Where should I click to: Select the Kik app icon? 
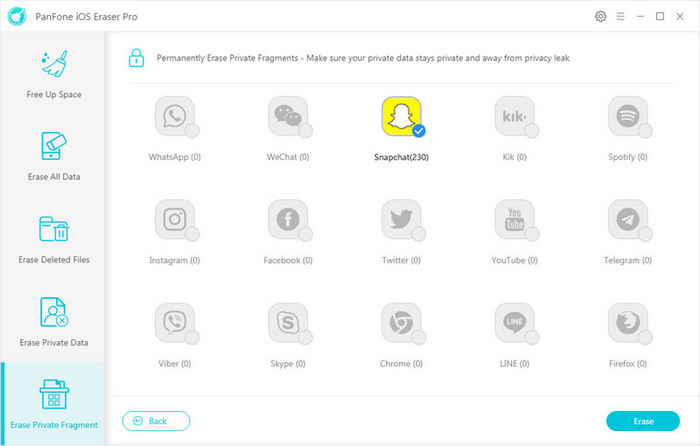[x=515, y=116]
